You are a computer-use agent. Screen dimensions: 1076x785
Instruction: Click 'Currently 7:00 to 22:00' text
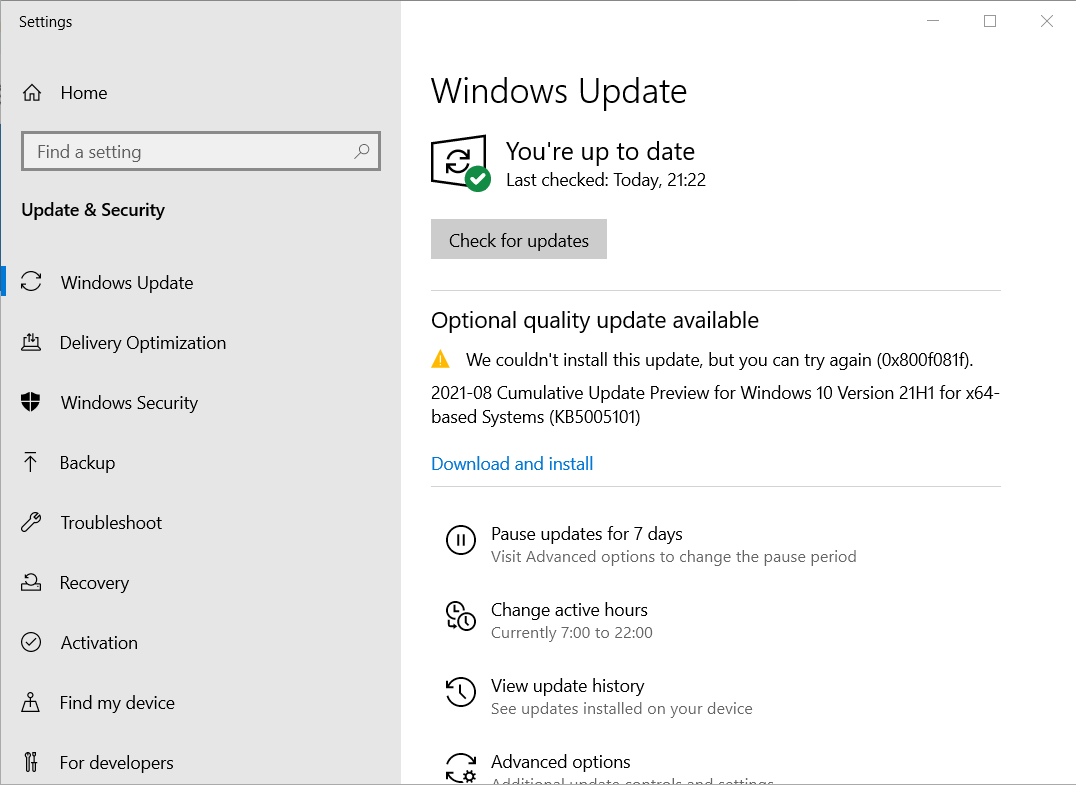click(x=572, y=633)
